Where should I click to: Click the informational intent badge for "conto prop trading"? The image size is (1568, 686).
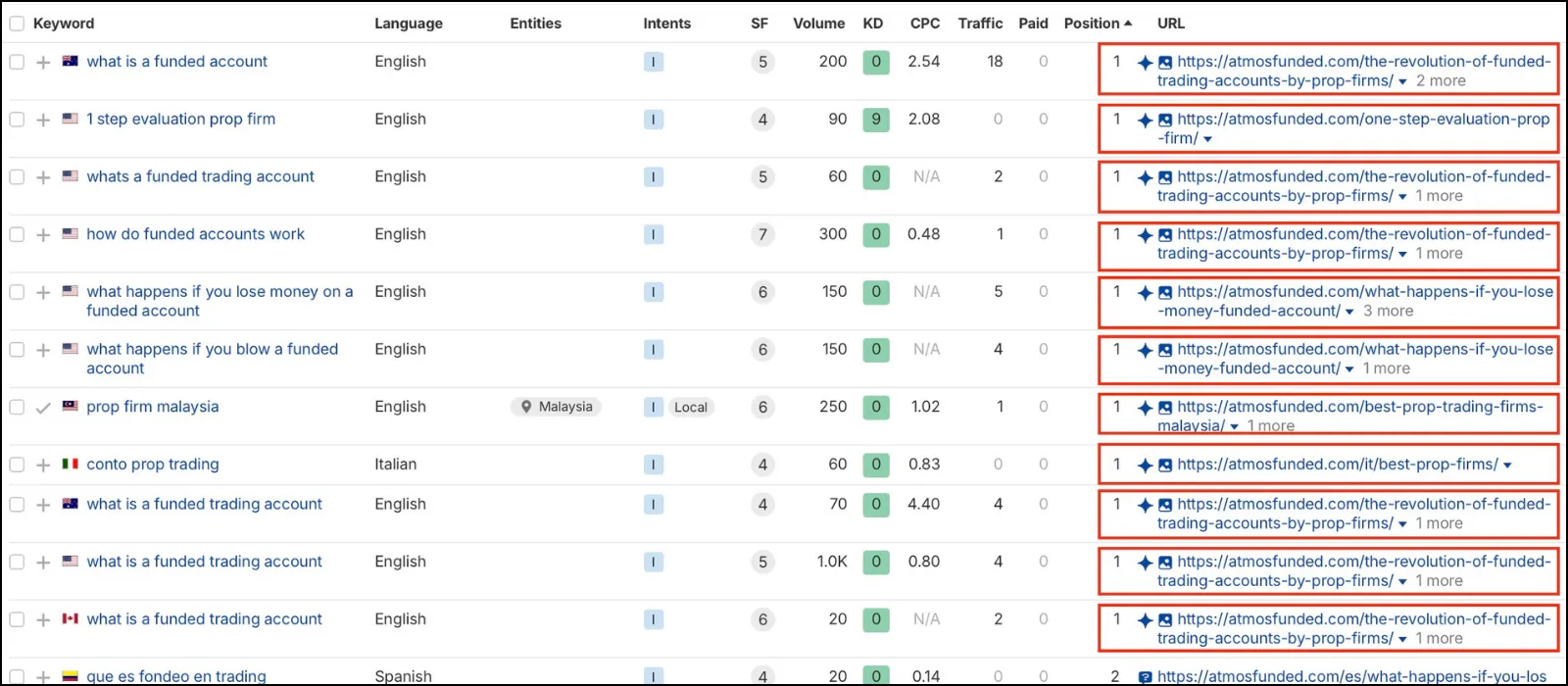click(x=654, y=465)
